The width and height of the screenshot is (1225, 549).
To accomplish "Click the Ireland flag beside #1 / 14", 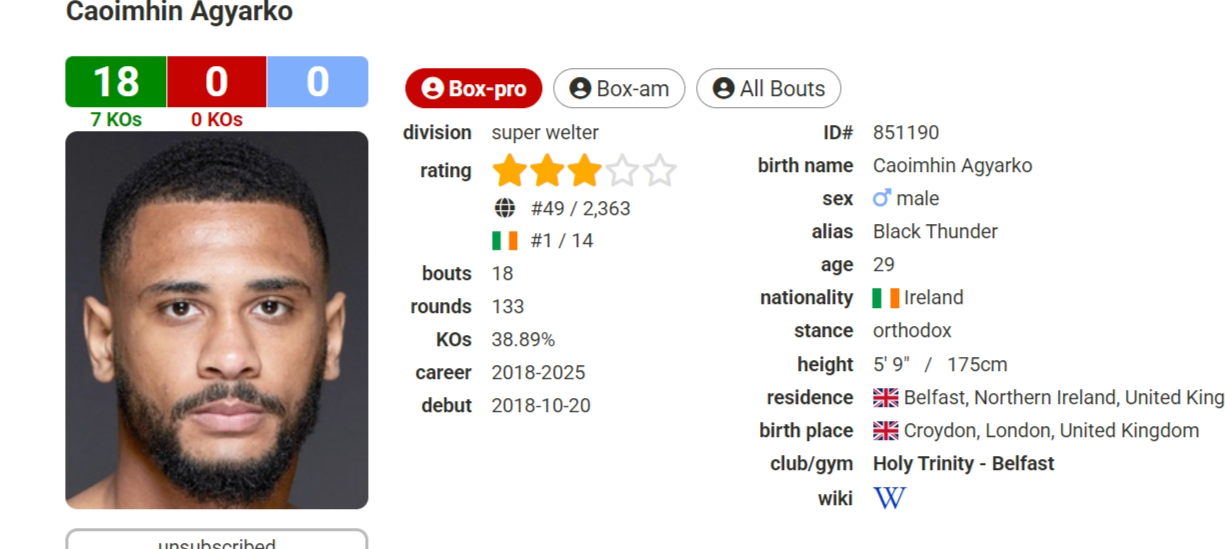I will [x=505, y=241].
